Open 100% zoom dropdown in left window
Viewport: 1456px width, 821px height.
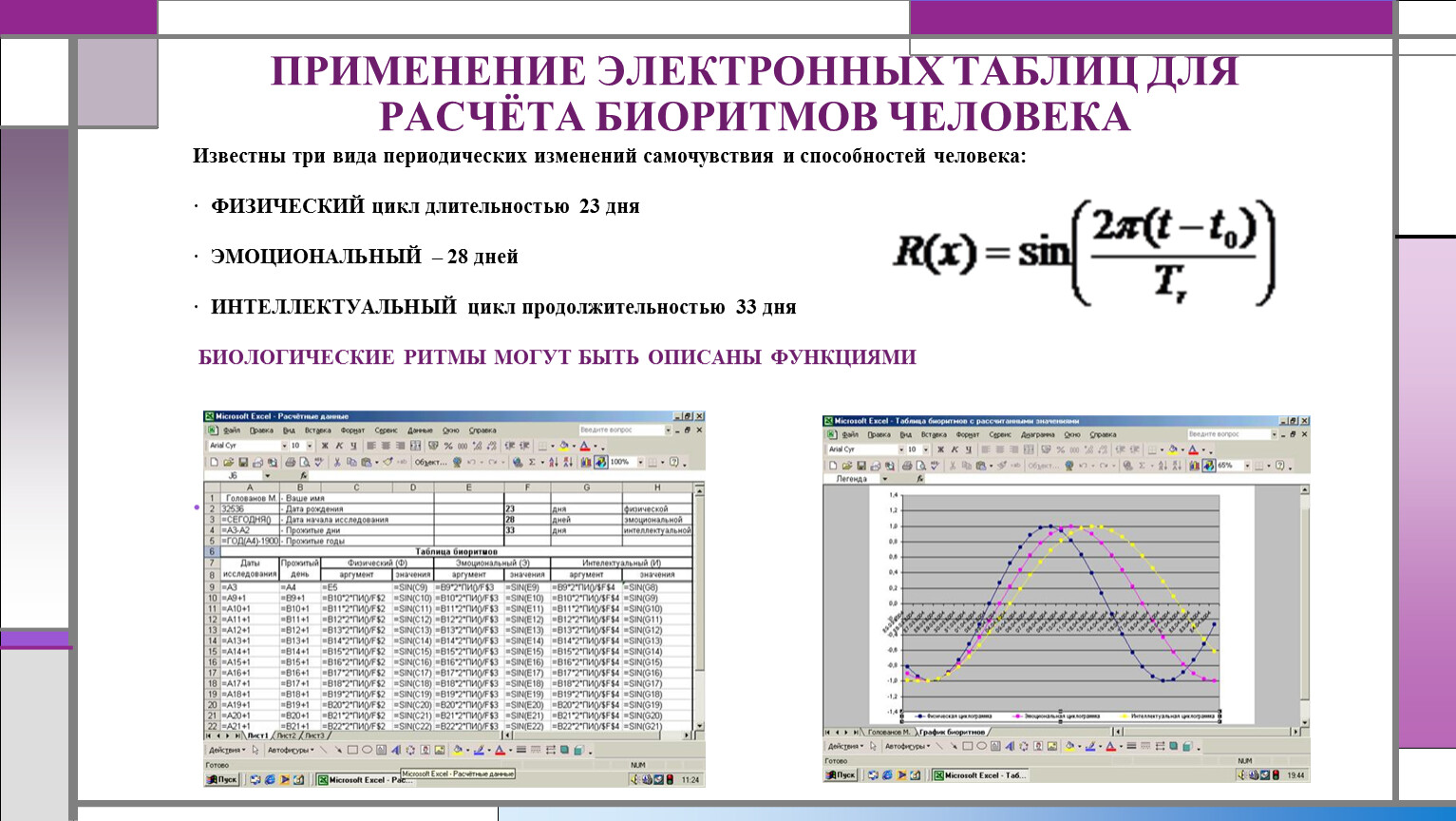[x=639, y=463]
